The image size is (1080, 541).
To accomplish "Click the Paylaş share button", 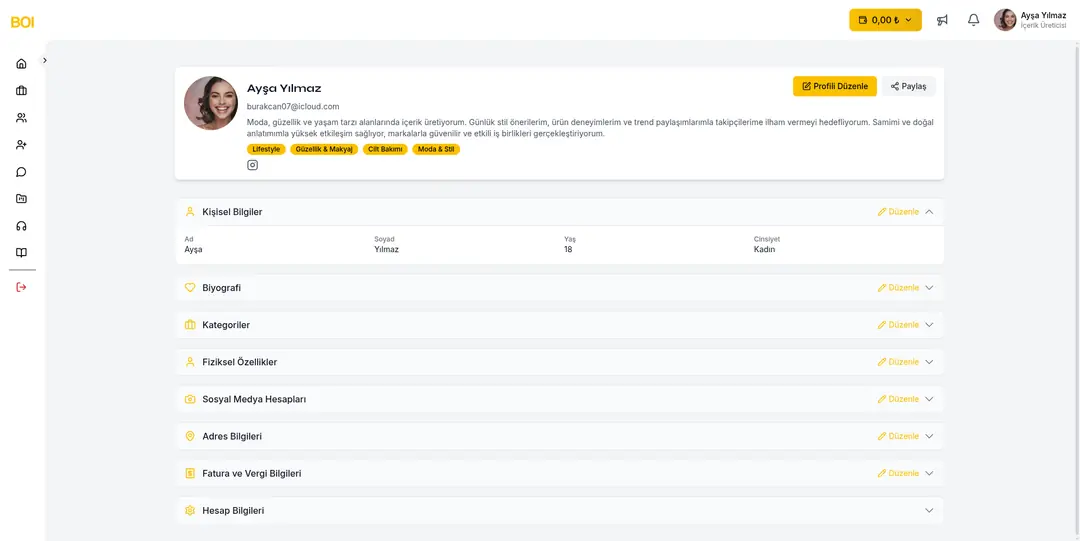I will coord(908,86).
